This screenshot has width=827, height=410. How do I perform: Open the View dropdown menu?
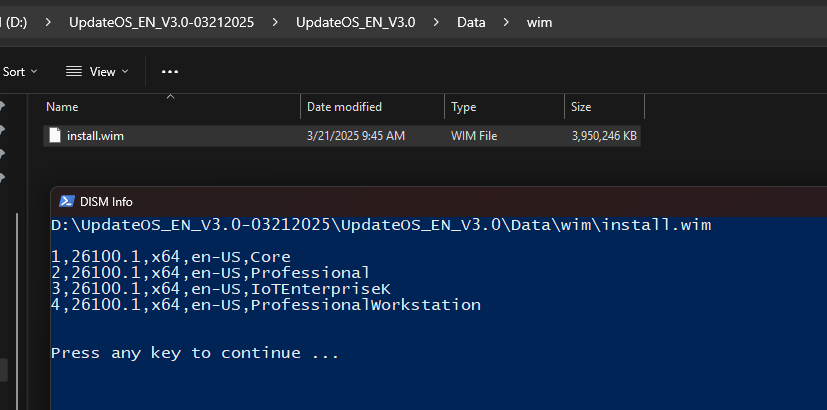click(97, 72)
